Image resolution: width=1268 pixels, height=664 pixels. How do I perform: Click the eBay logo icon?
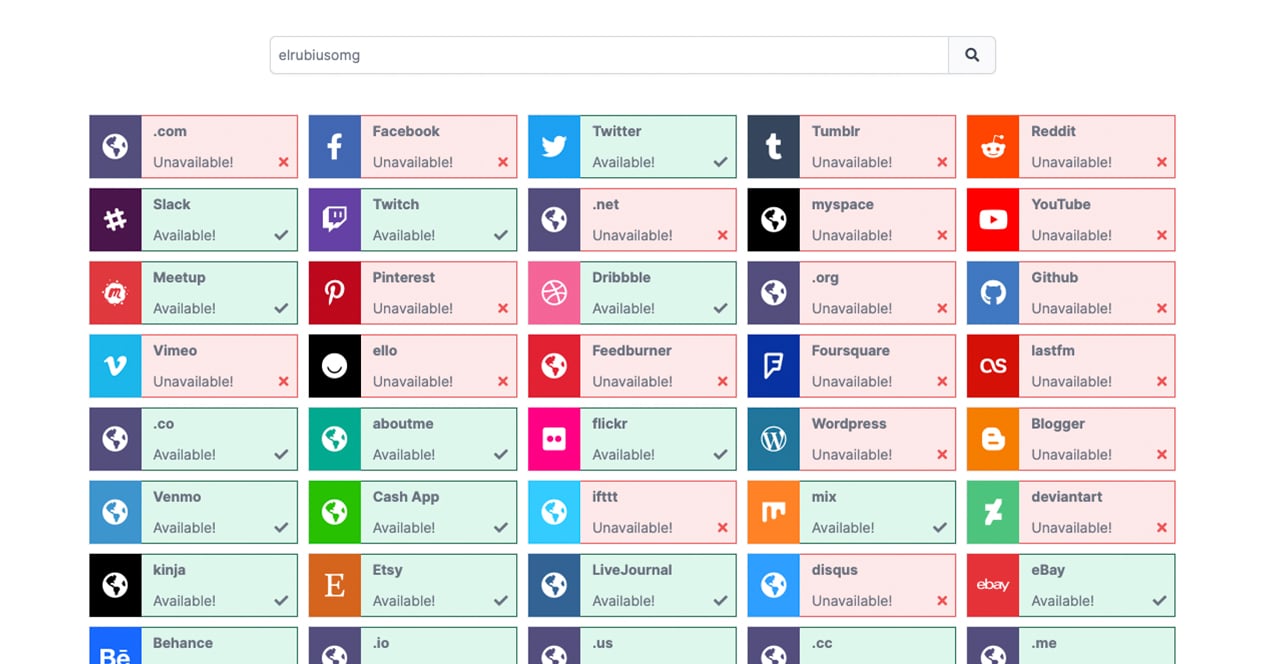click(992, 585)
